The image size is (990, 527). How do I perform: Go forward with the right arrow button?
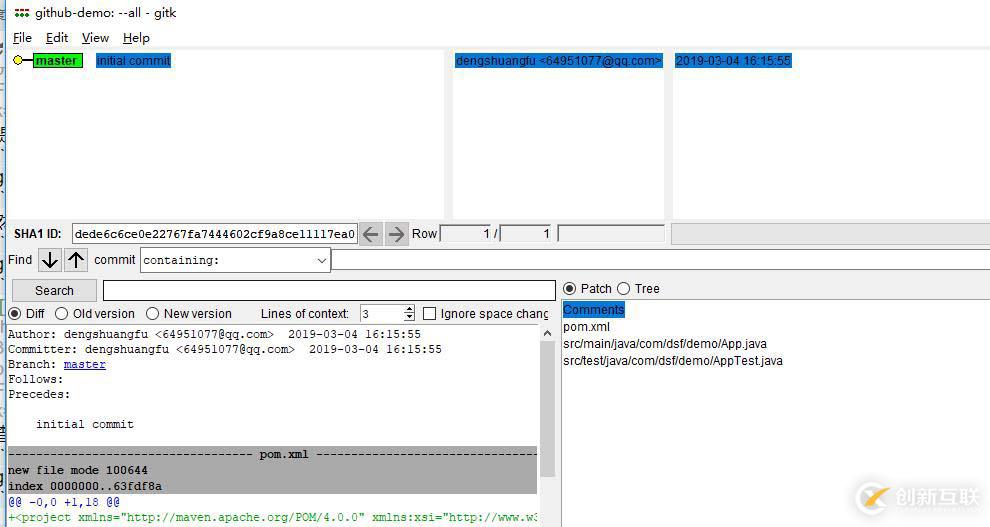pos(396,234)
